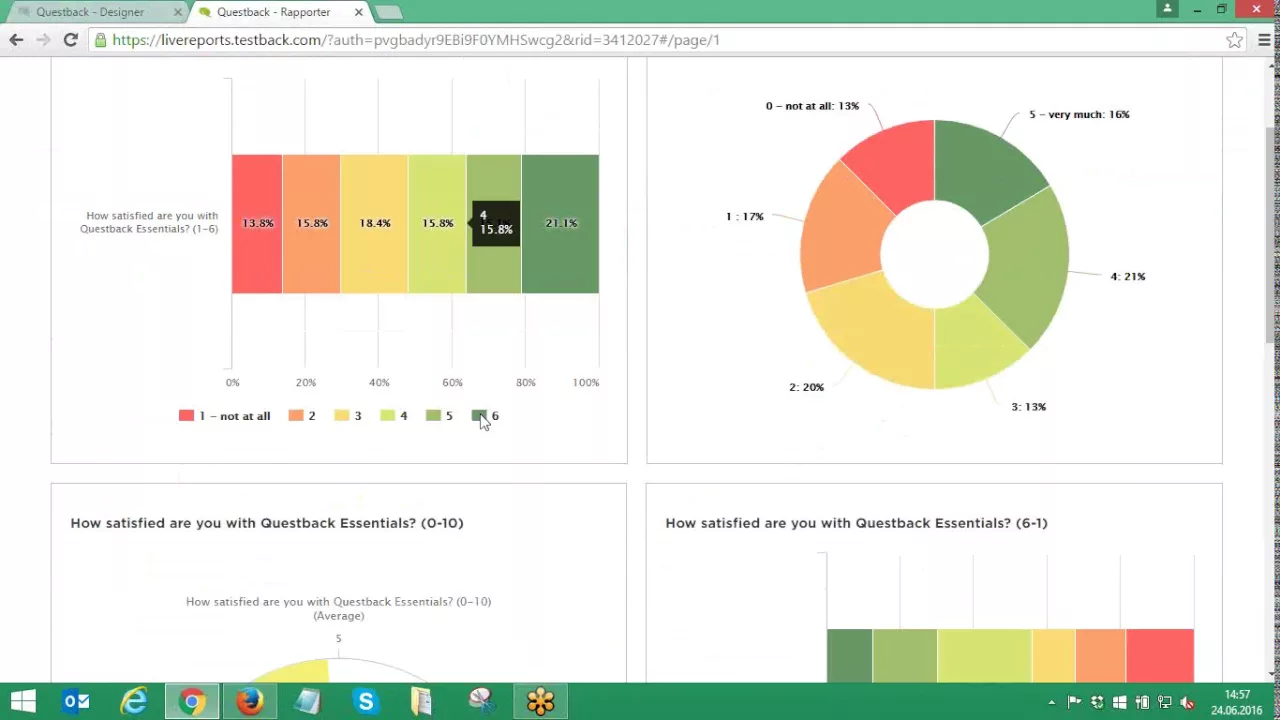Click the '0 – not at all: 13%' donut label

[812, 106]
